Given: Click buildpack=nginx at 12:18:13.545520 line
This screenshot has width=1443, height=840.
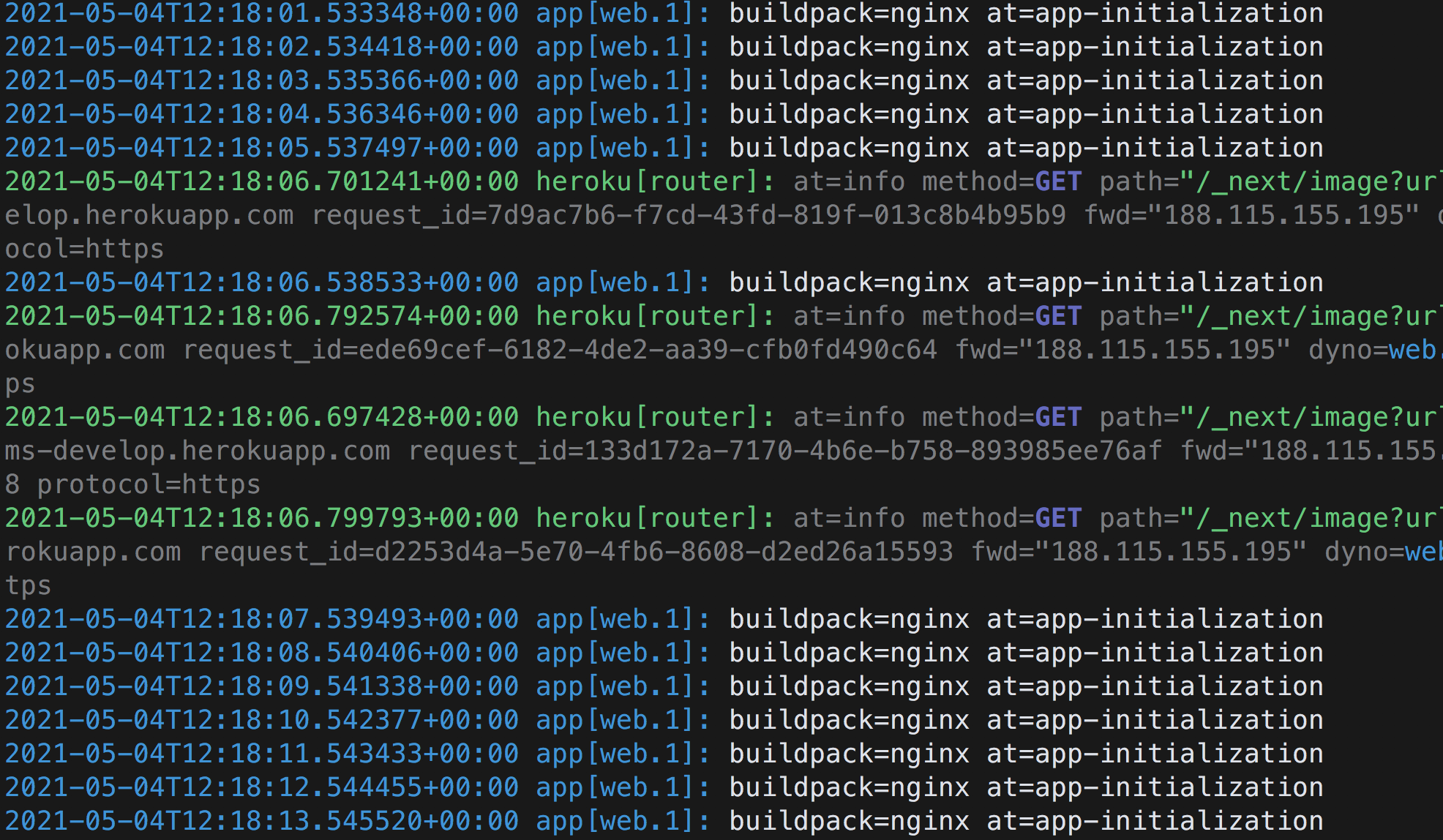Looking at the screenshot, I should (x=849, y=821).
